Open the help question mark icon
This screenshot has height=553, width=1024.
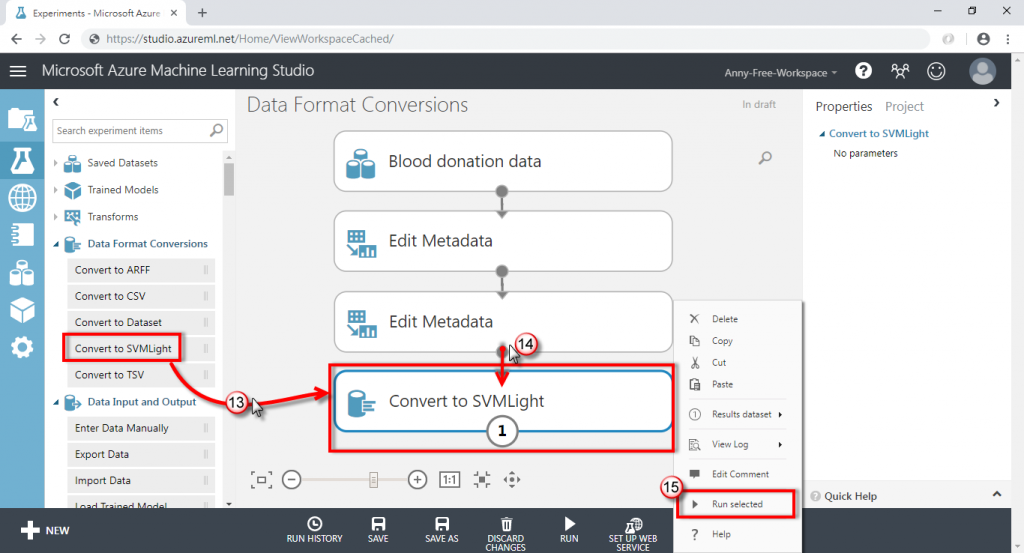click(x=863, y=71)
